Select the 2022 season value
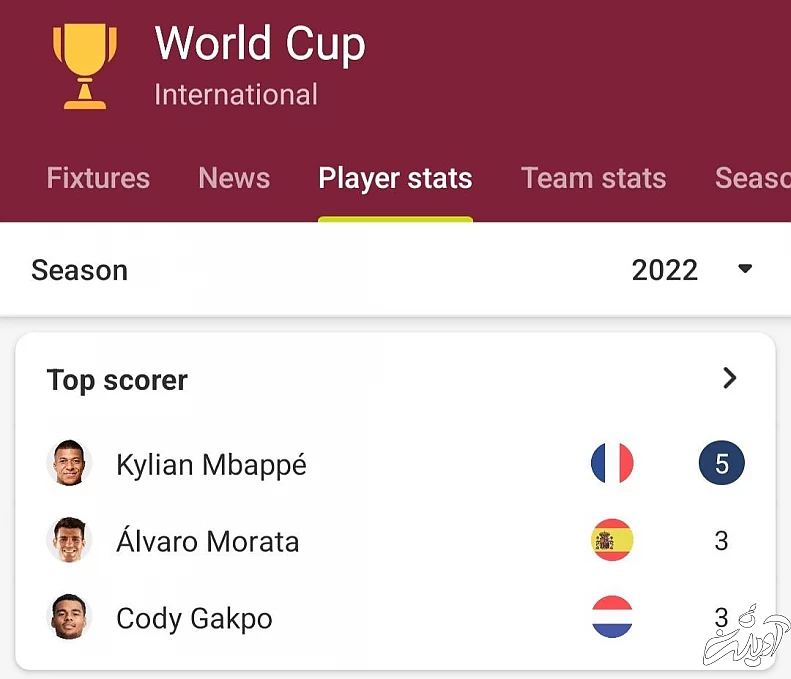This screenshot has width=791, height=679. pos(664,270)
